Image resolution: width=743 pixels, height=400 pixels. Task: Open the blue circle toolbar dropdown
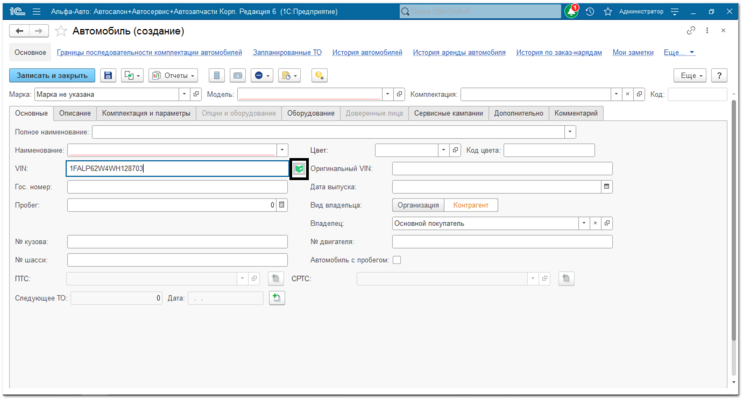coord(262,75)
